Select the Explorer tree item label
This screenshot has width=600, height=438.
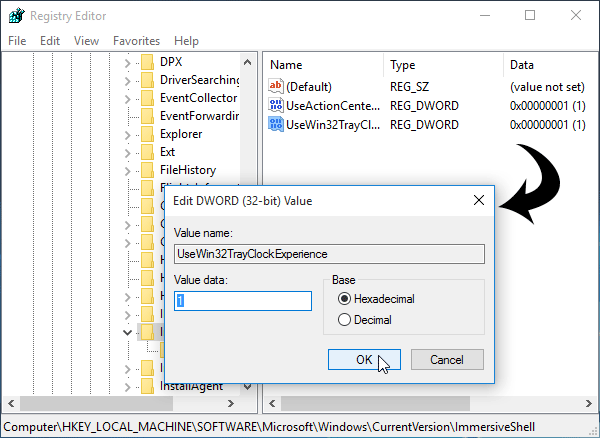pos(181,134)
